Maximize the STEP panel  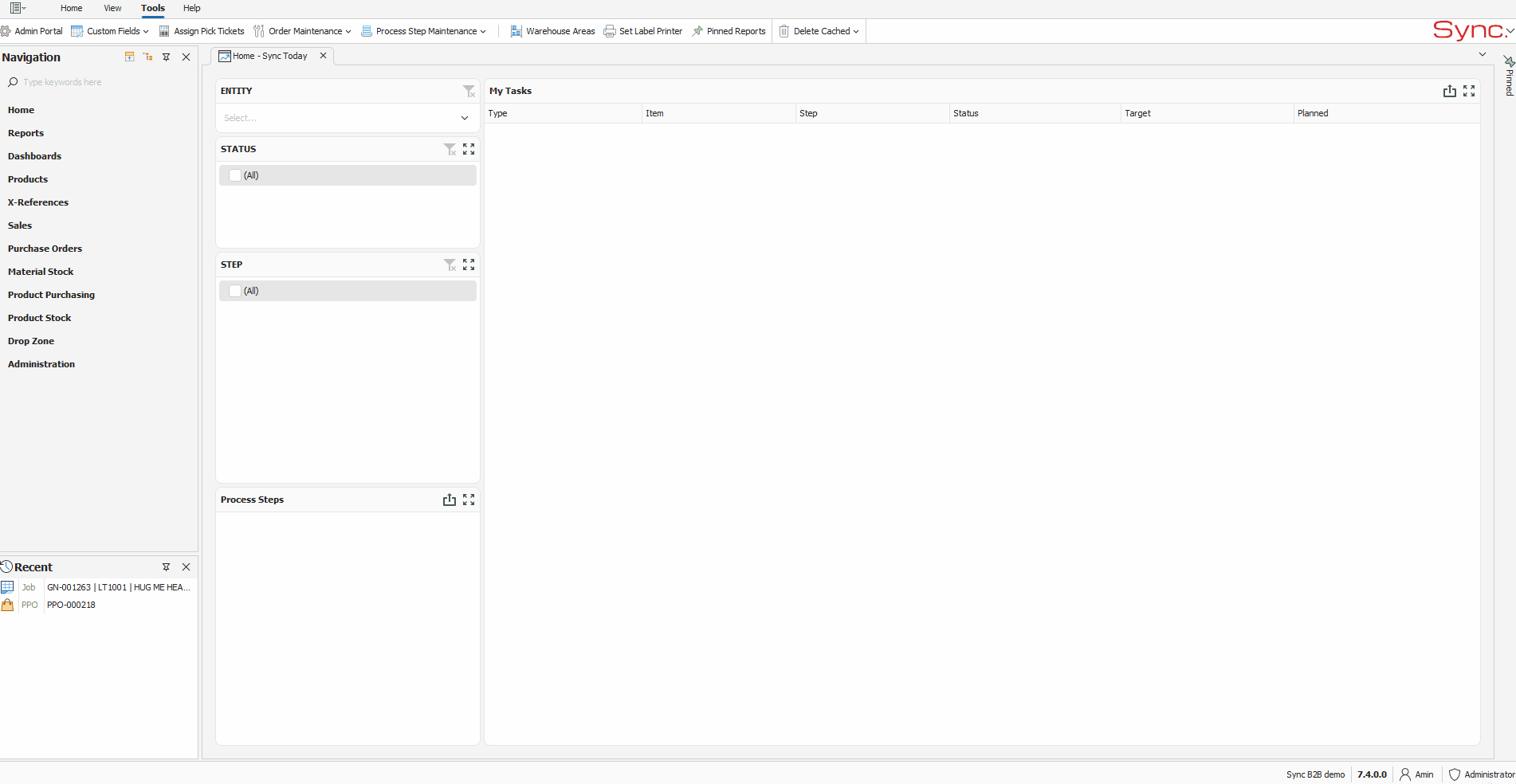[469, 265]
